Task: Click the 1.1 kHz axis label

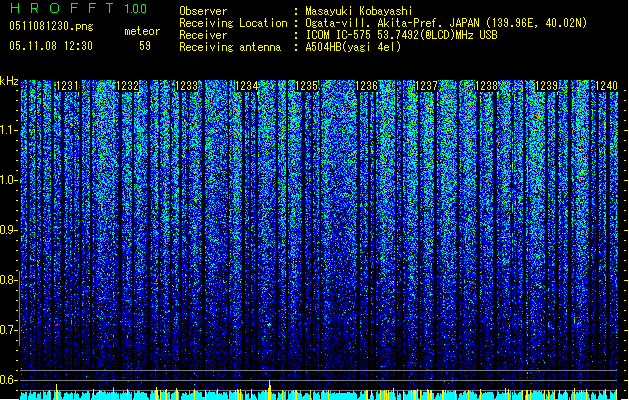Action: point(8,130)
